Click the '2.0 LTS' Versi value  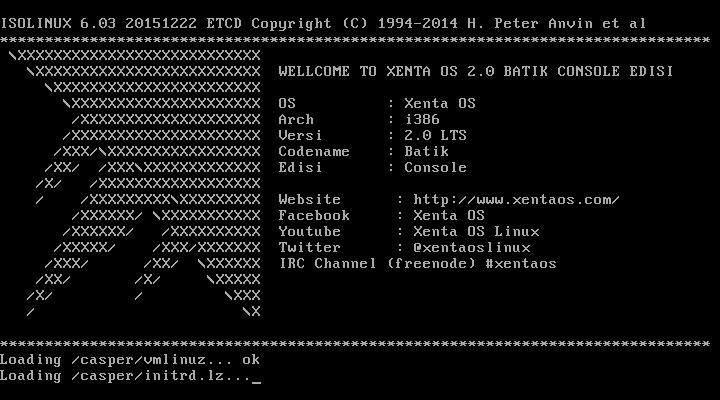(435, 135)
